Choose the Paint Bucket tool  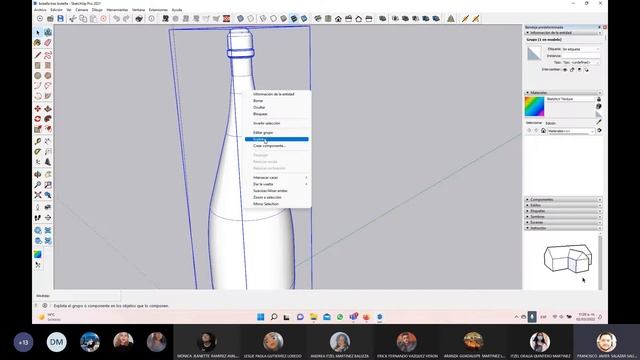(38, 42)
